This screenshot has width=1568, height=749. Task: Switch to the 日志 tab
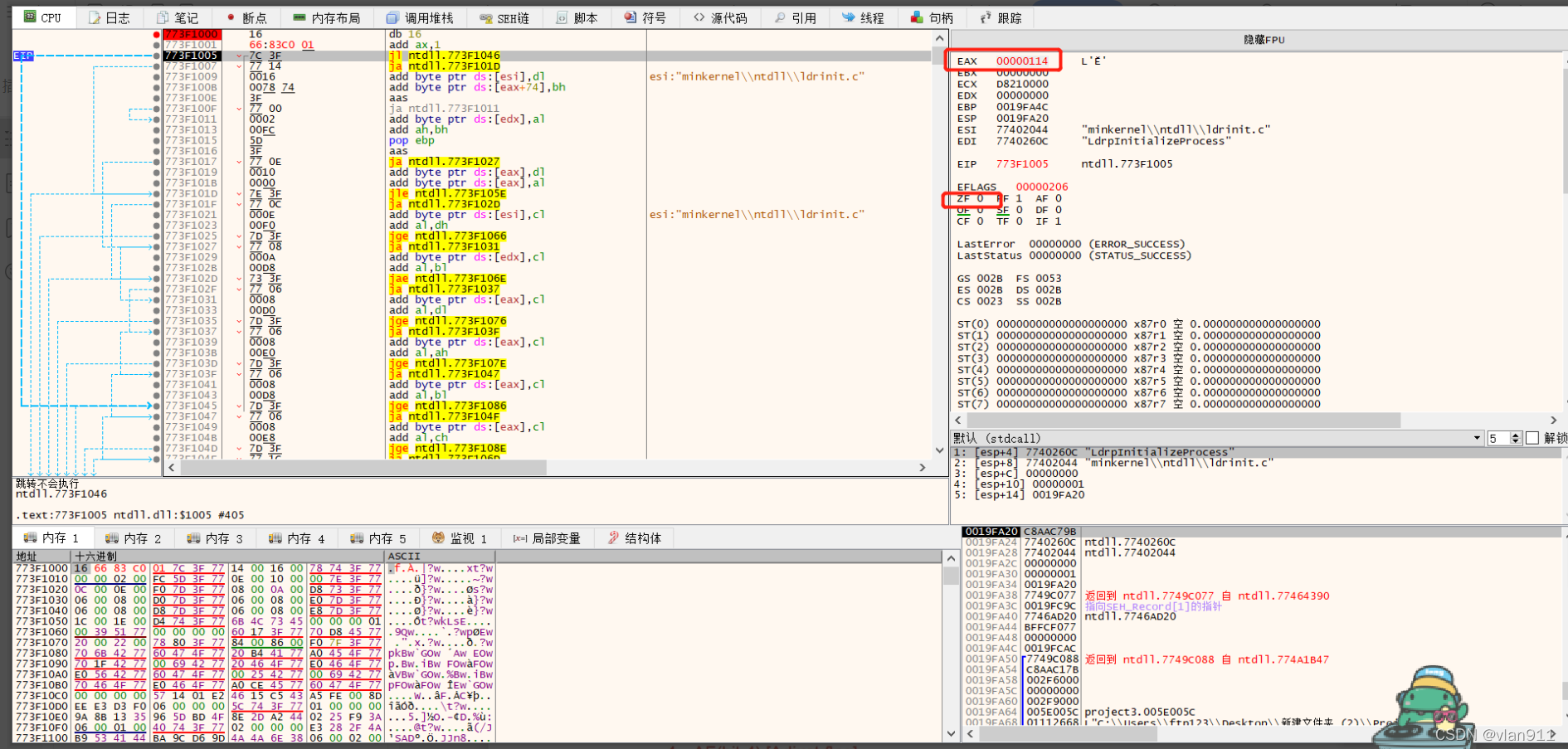(109, 17)
